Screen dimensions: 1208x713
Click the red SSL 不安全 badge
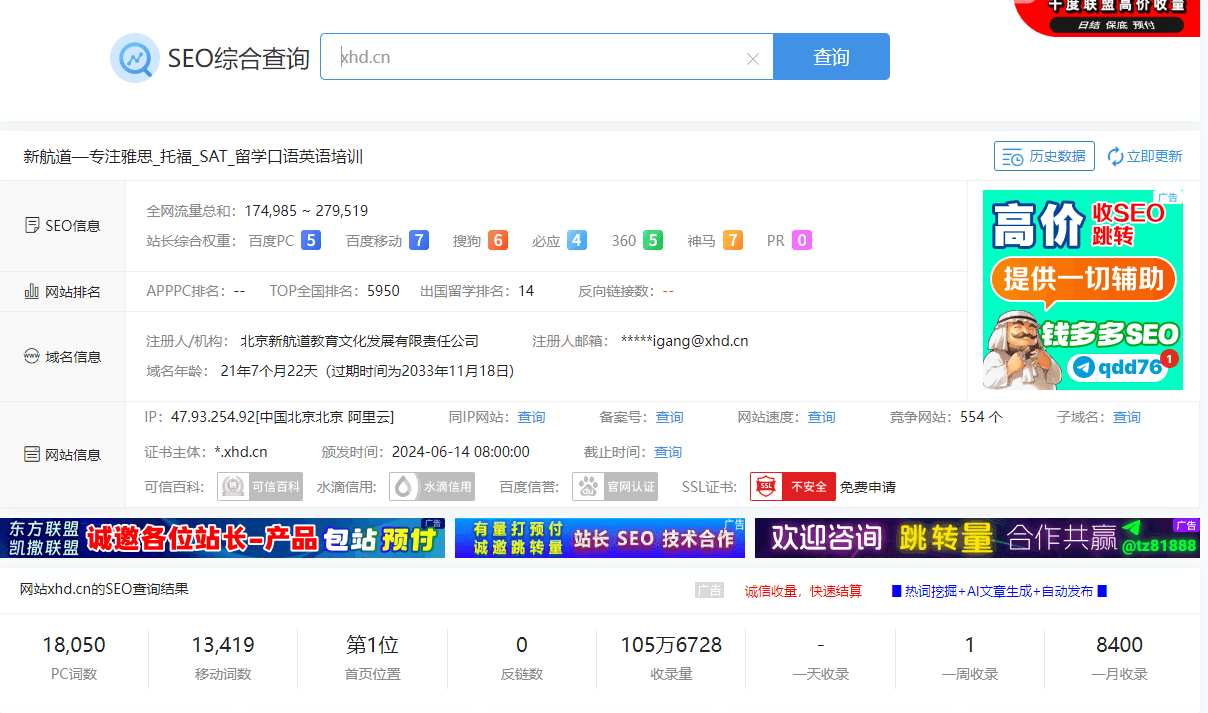(792, 487)
